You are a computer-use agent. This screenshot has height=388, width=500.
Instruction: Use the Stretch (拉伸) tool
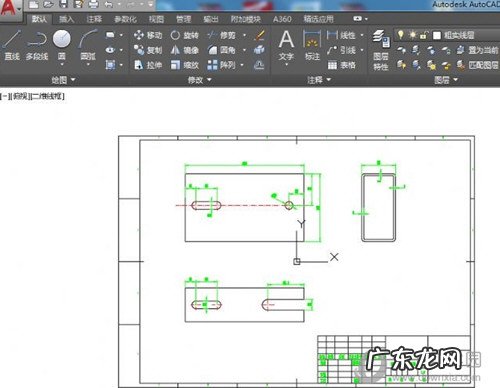148,65
